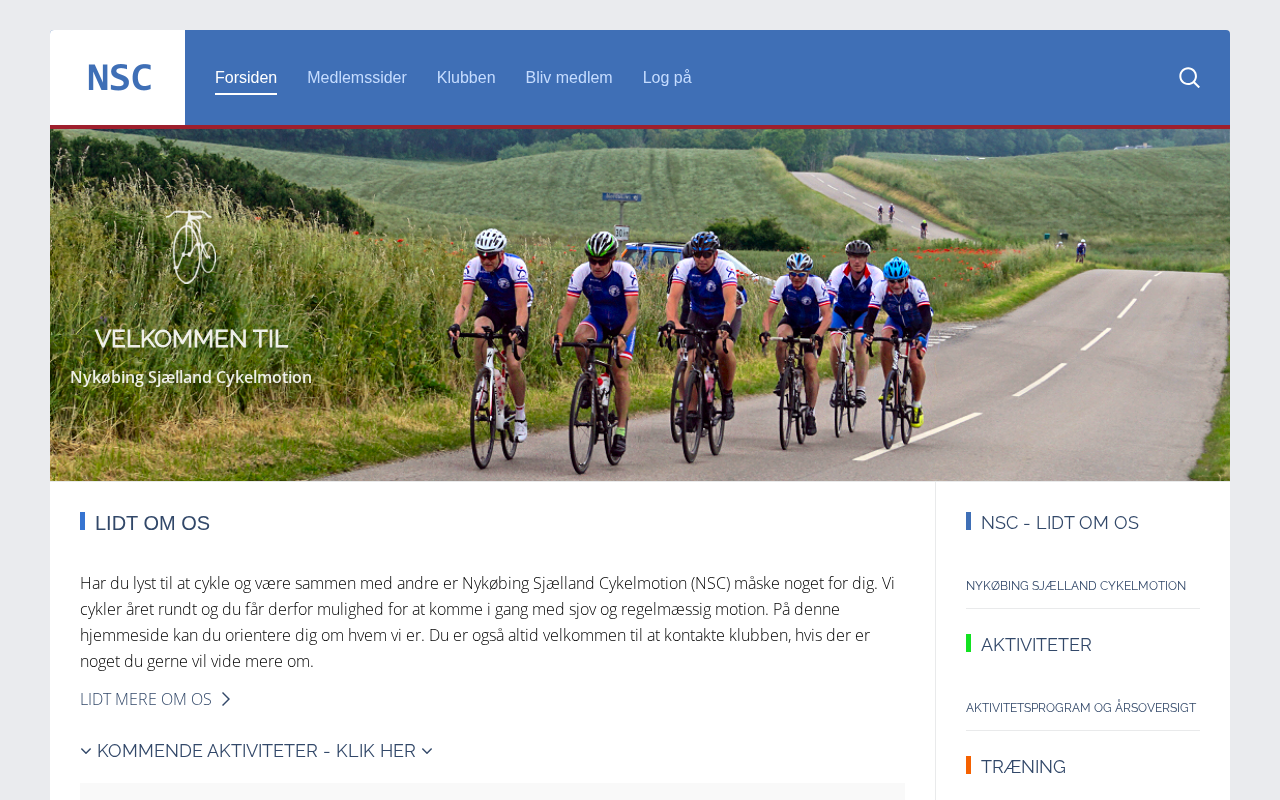1280x800 pixels.
Task: Go to Bliv medlem page
Action: [569, 78]
